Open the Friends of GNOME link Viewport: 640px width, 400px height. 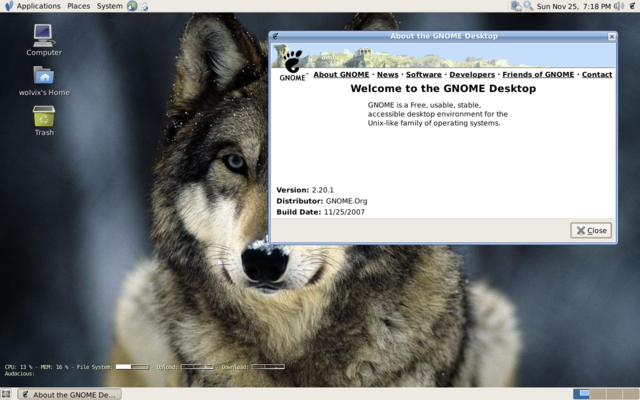(538, 75)
